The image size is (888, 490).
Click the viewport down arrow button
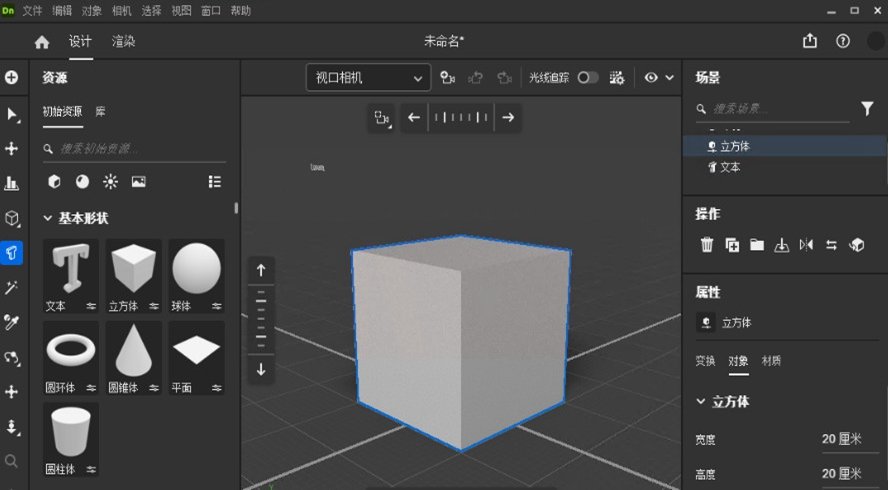pyautogui.click(x=261, y=369)
